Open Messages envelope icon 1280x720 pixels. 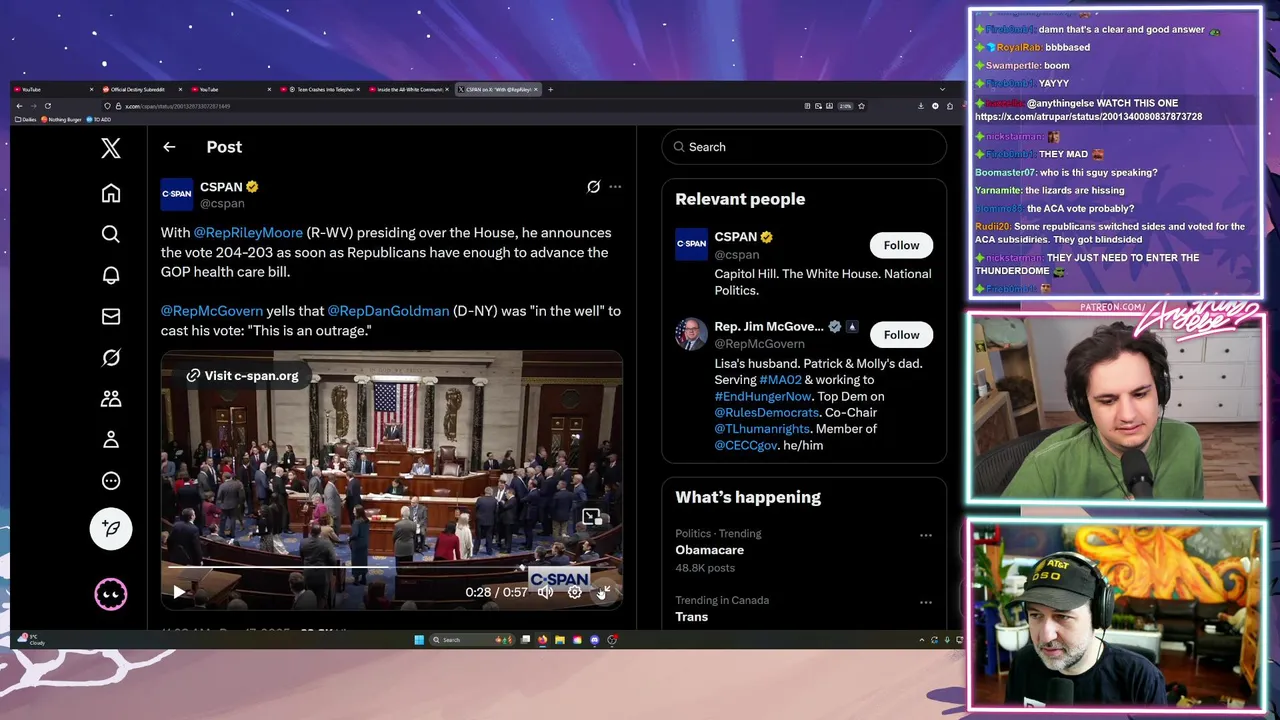coord(111,316)
